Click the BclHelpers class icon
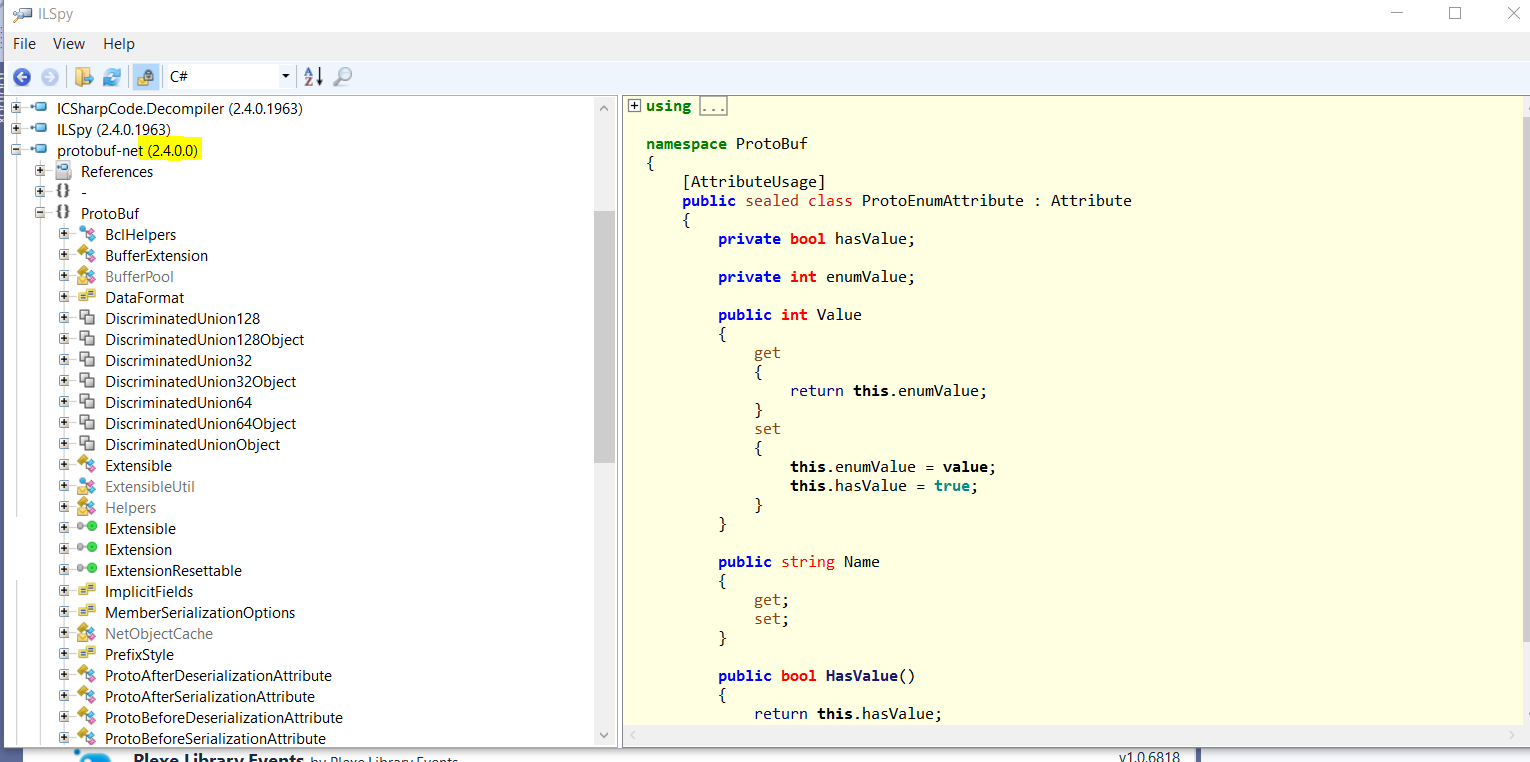 87,235
